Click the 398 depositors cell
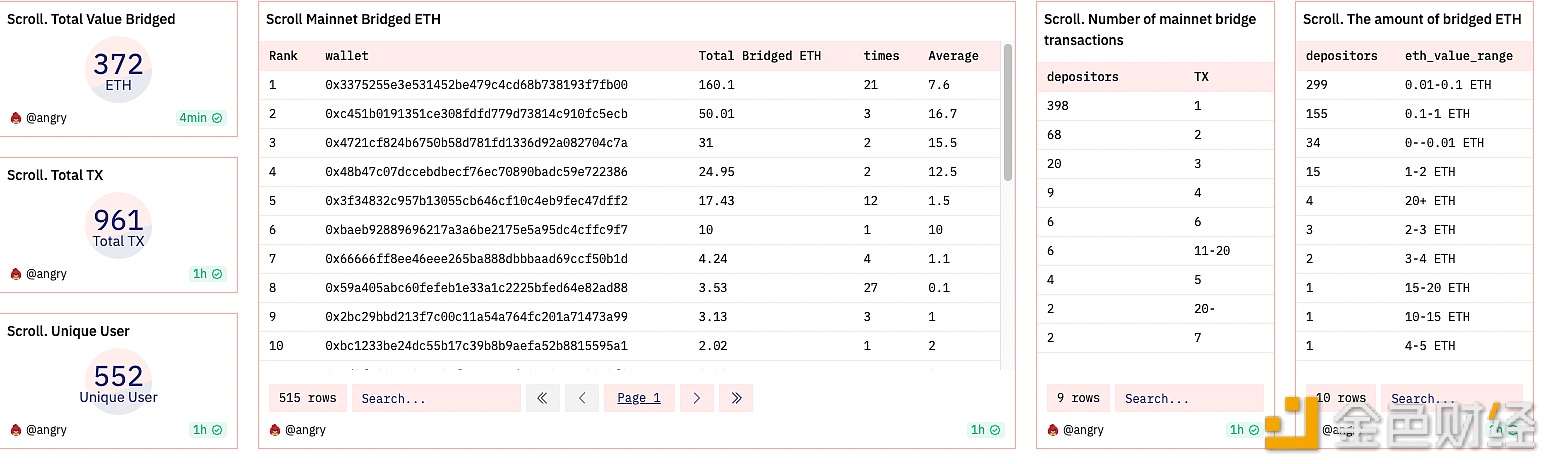This screenshot has width=1550, height=464. click(1058, 106)
